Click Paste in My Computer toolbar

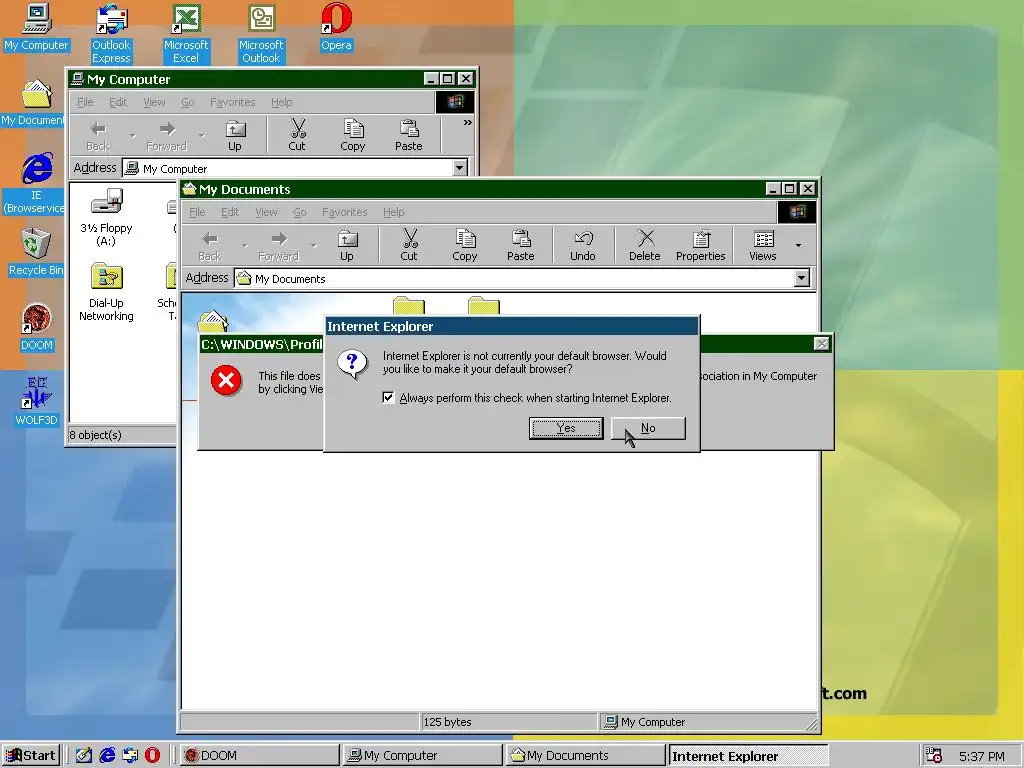409,136
